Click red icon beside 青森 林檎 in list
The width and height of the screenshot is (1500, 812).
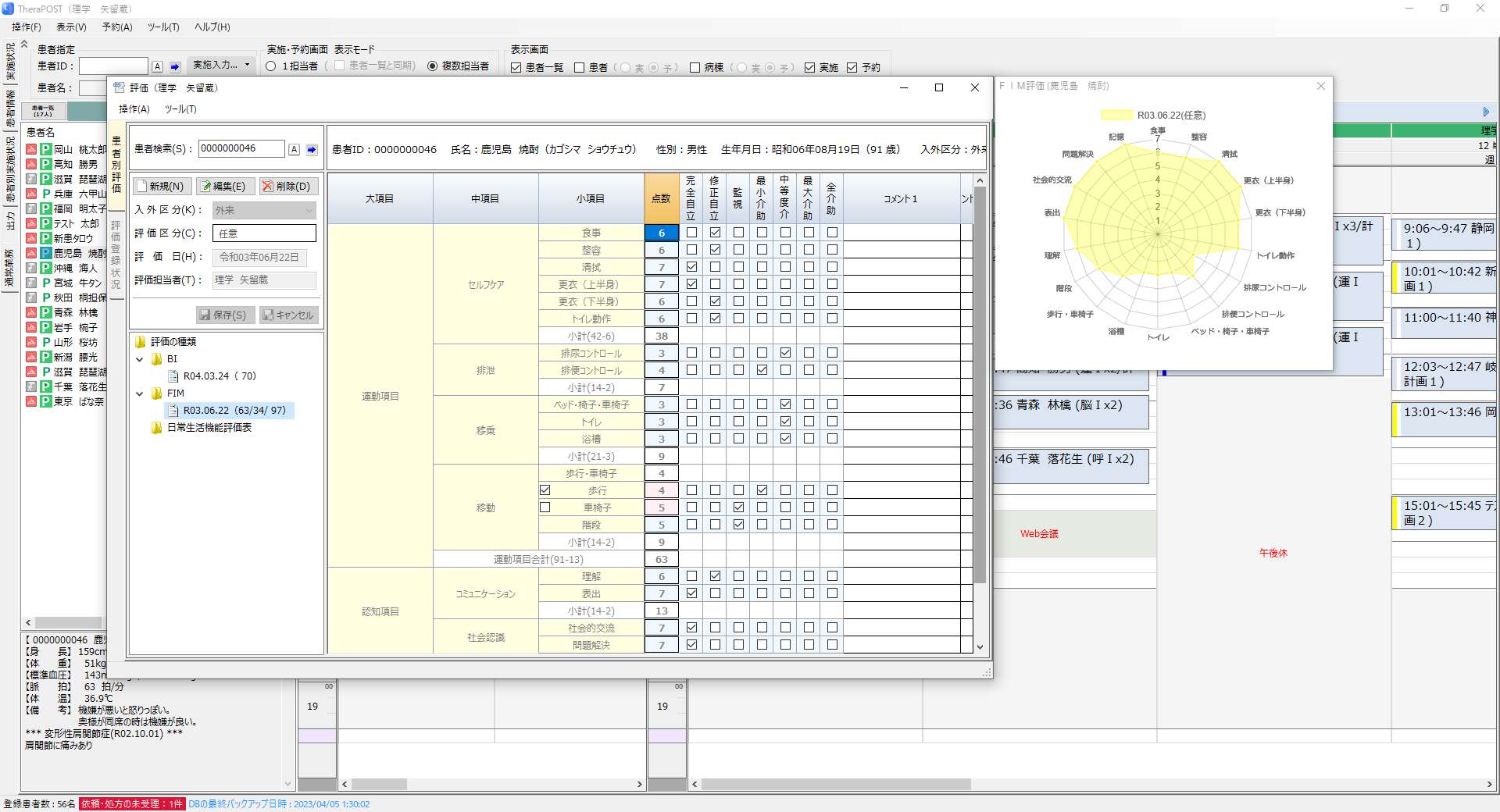coord(31,312)
